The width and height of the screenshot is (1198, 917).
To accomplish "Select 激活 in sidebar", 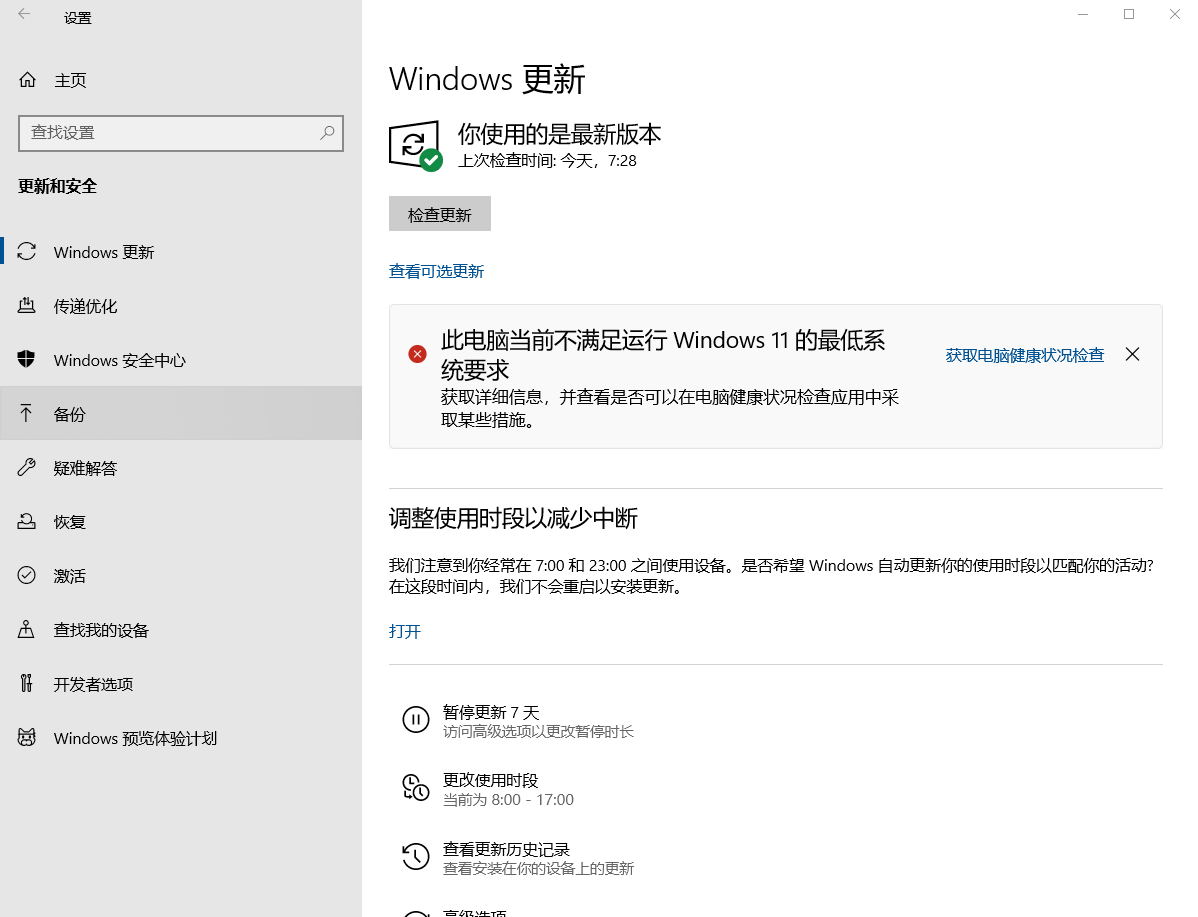I will (70, 576).
